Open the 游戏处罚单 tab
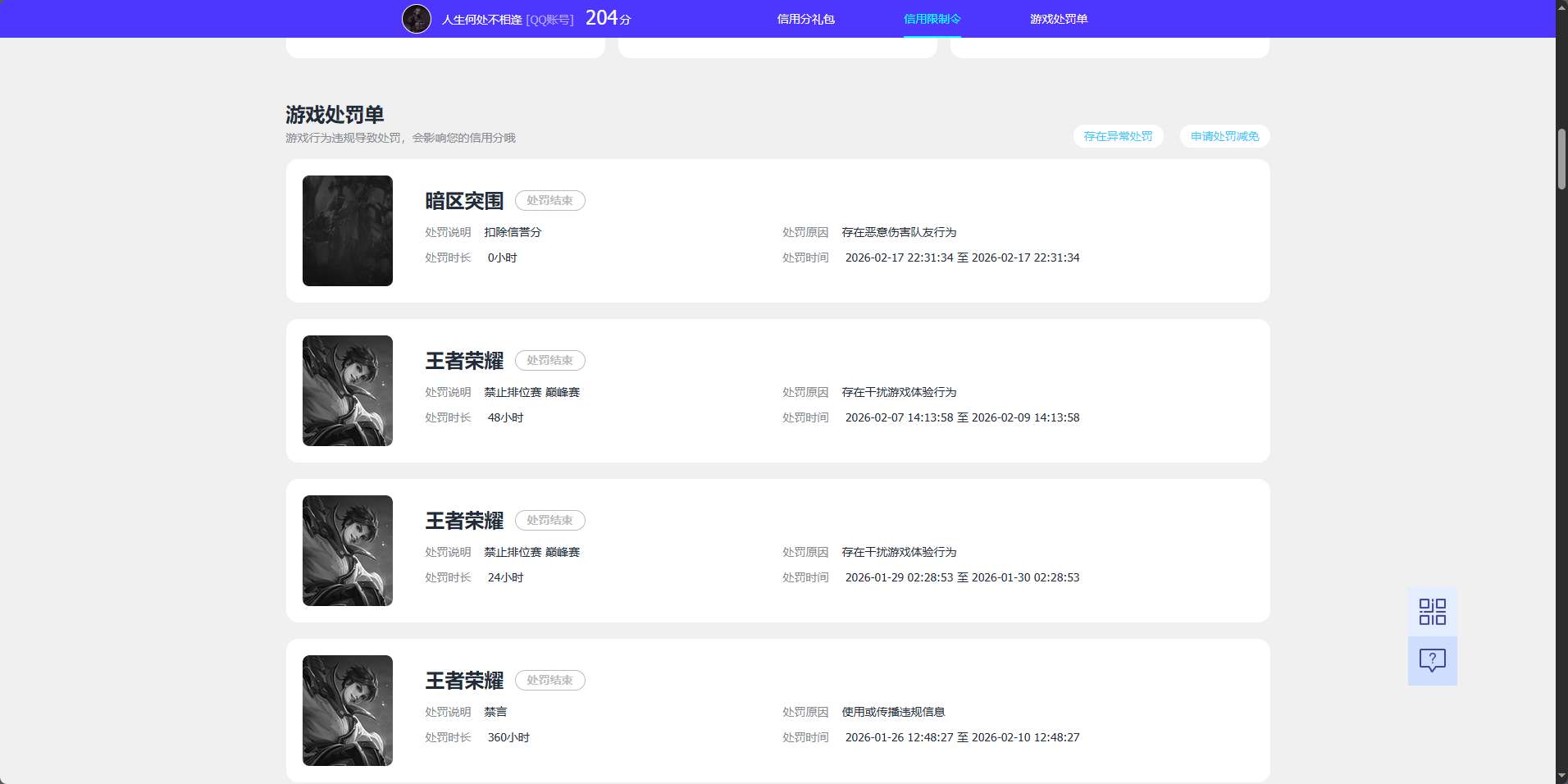1568x784 pixels. 1060,18
